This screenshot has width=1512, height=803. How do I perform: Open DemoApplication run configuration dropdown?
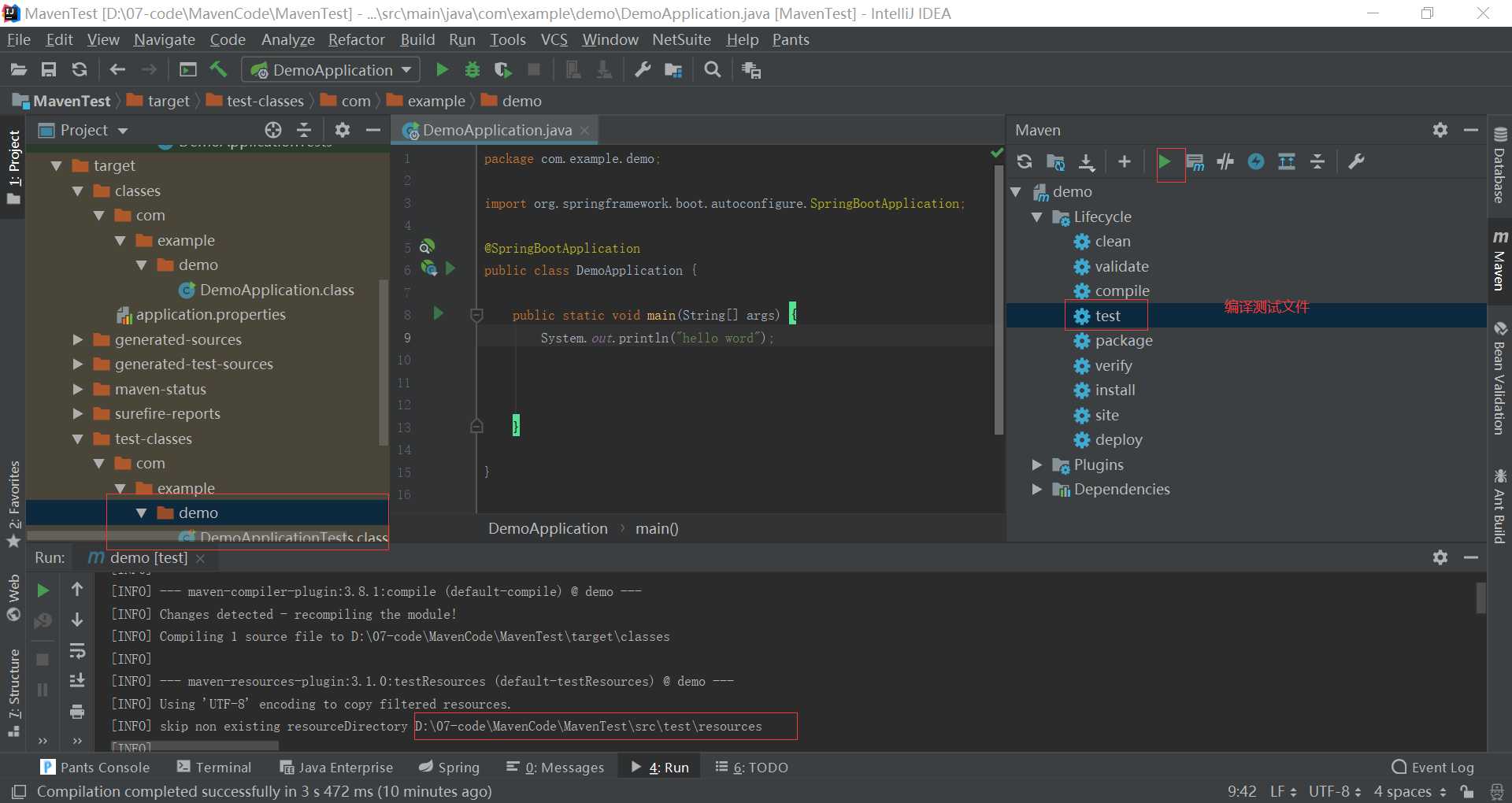coord(332,70)
